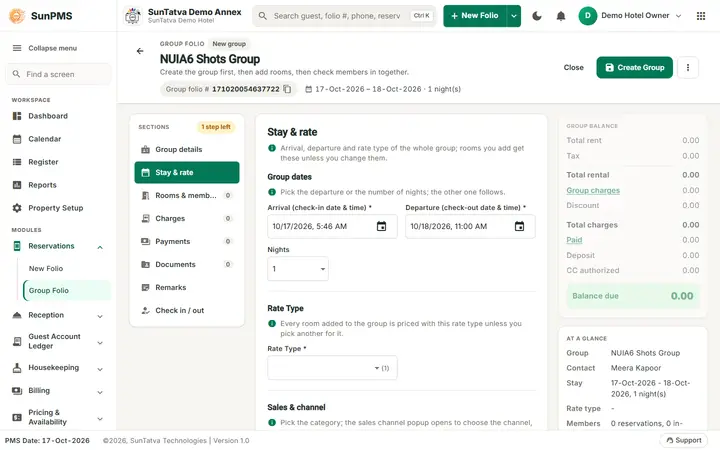Click the + New Folio button

pyautogui.click(x=475, y=16)
